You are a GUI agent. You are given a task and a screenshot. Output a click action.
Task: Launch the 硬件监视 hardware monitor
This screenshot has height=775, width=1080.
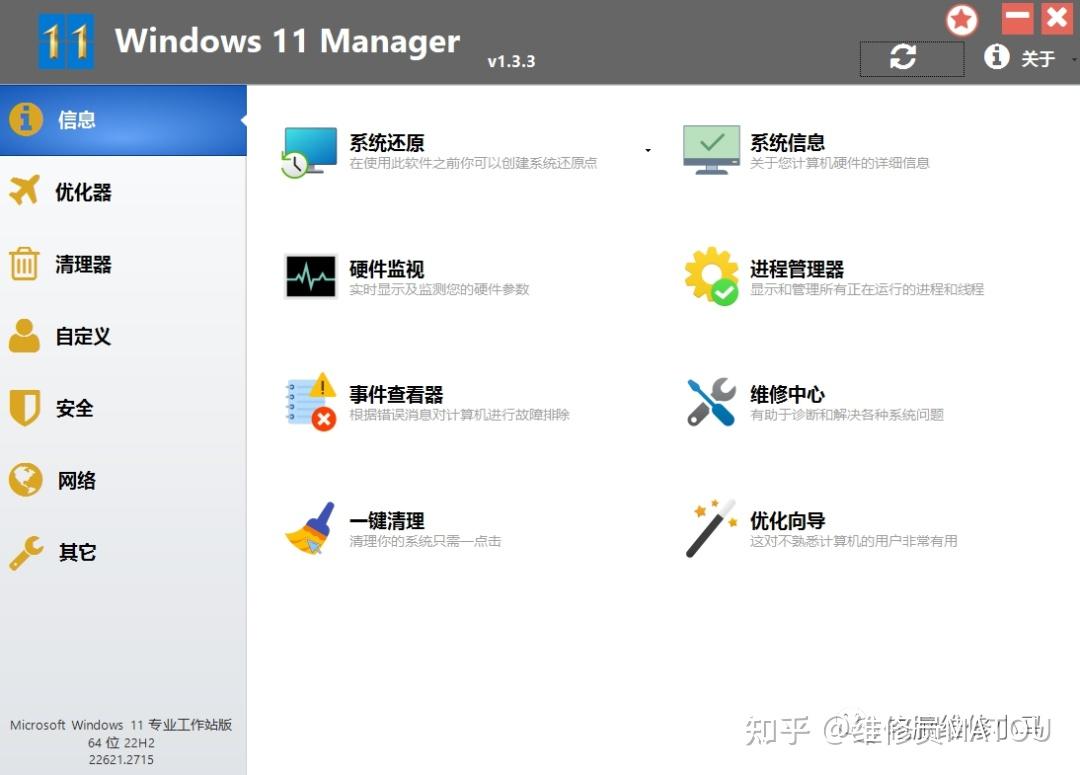coord(387,269)
